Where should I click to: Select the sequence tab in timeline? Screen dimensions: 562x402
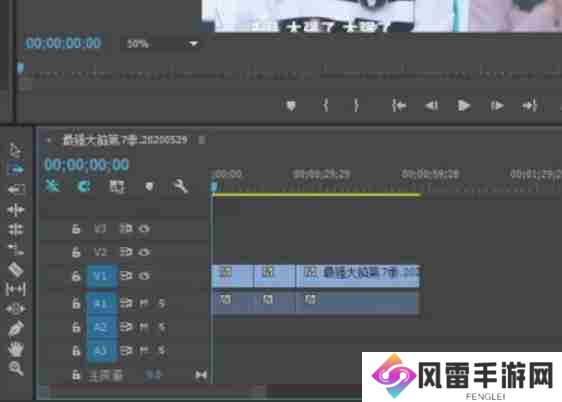[x=125, y=140]
